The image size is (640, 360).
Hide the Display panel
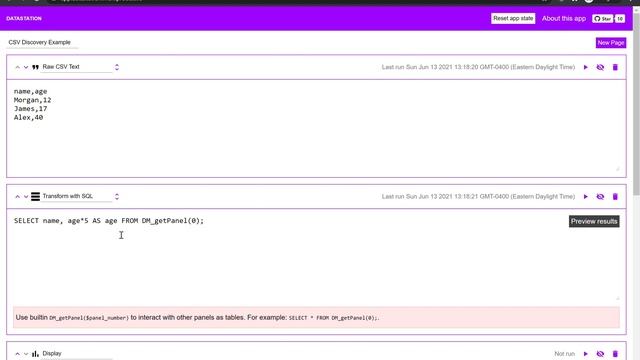pyautogui.click(x=600, y=354)
